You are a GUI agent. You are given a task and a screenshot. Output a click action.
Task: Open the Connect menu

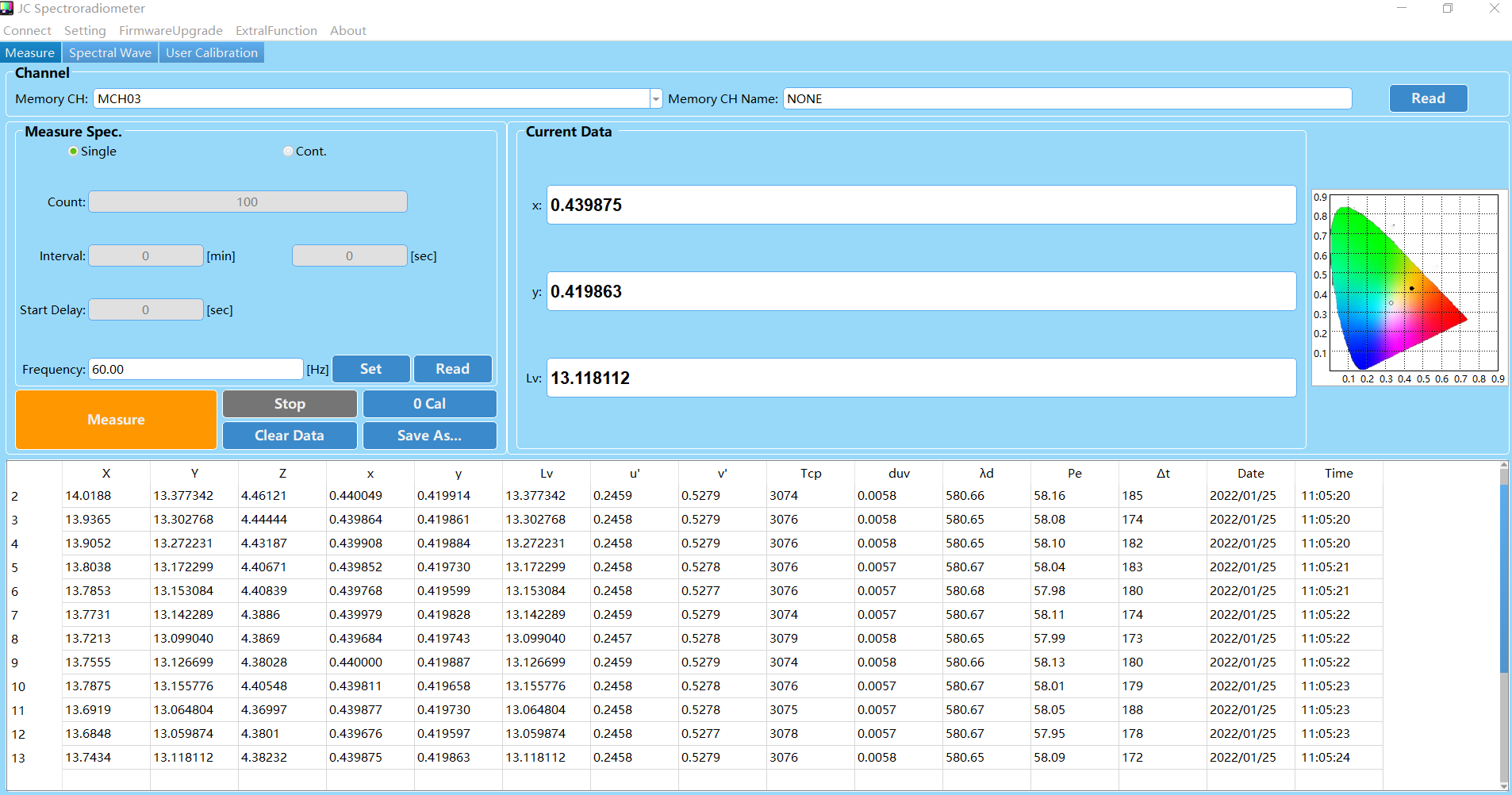pos(27,31)
